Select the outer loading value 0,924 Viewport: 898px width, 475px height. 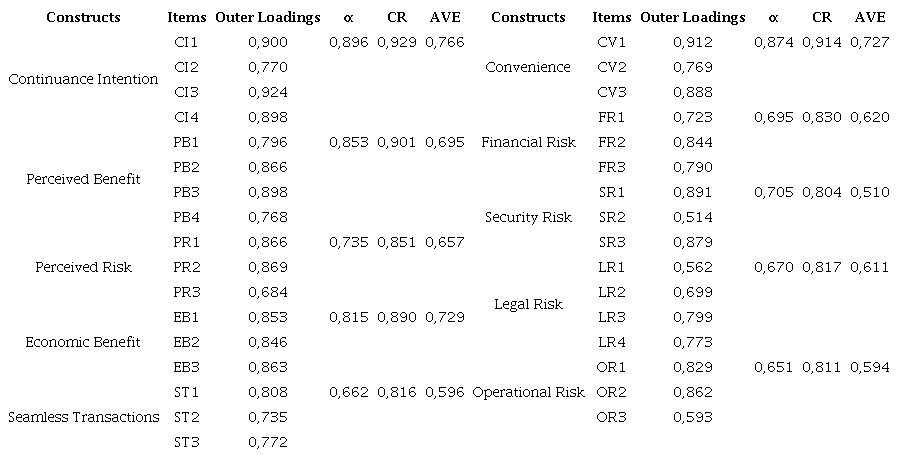(267, 92)
